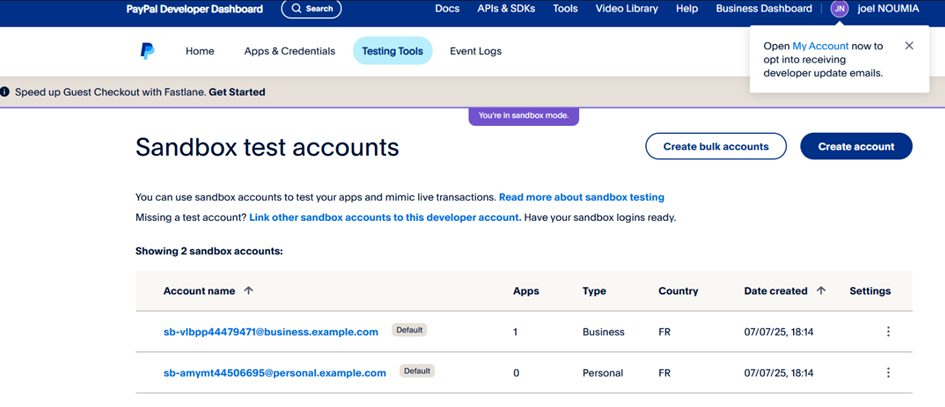The image size is (945, 407).
Task: Click the PayPal logo icon
Action: [x=147, y=51]
